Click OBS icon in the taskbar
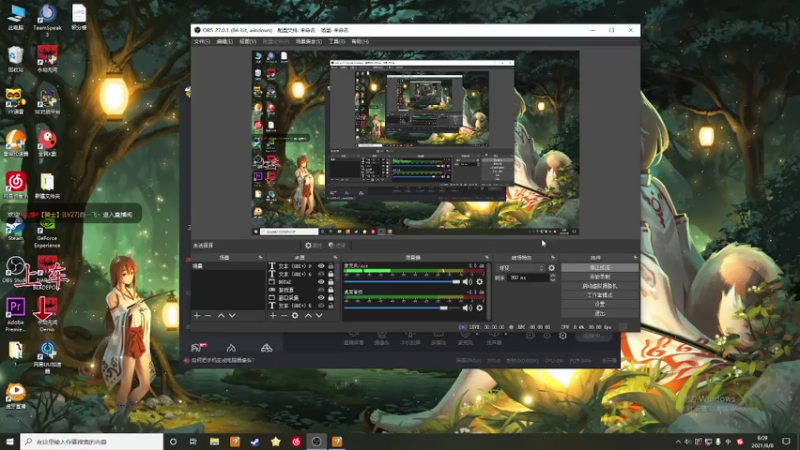 click(x=316, y=441)
